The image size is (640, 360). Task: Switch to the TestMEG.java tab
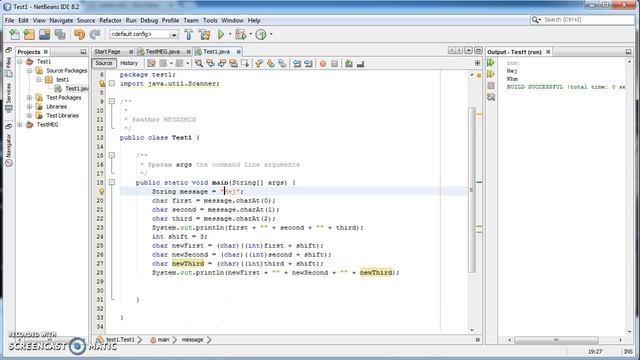click(x=163, y=52)
